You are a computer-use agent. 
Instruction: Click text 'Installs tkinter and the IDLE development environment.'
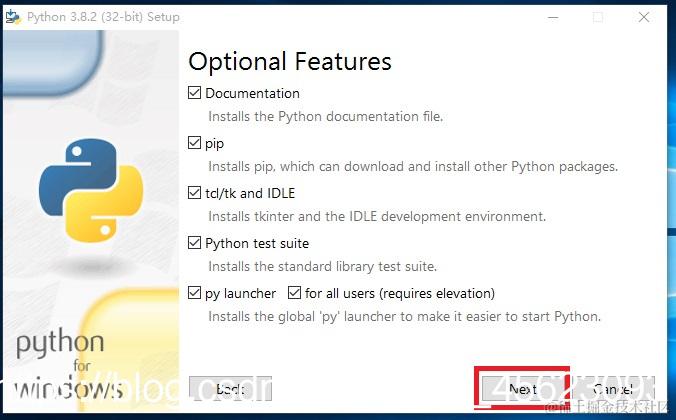tap(377, 216)
